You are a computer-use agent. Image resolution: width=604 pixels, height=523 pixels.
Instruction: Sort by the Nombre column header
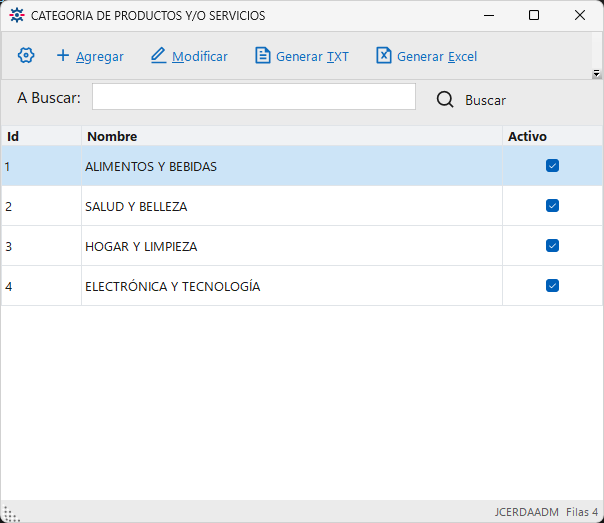292,136
